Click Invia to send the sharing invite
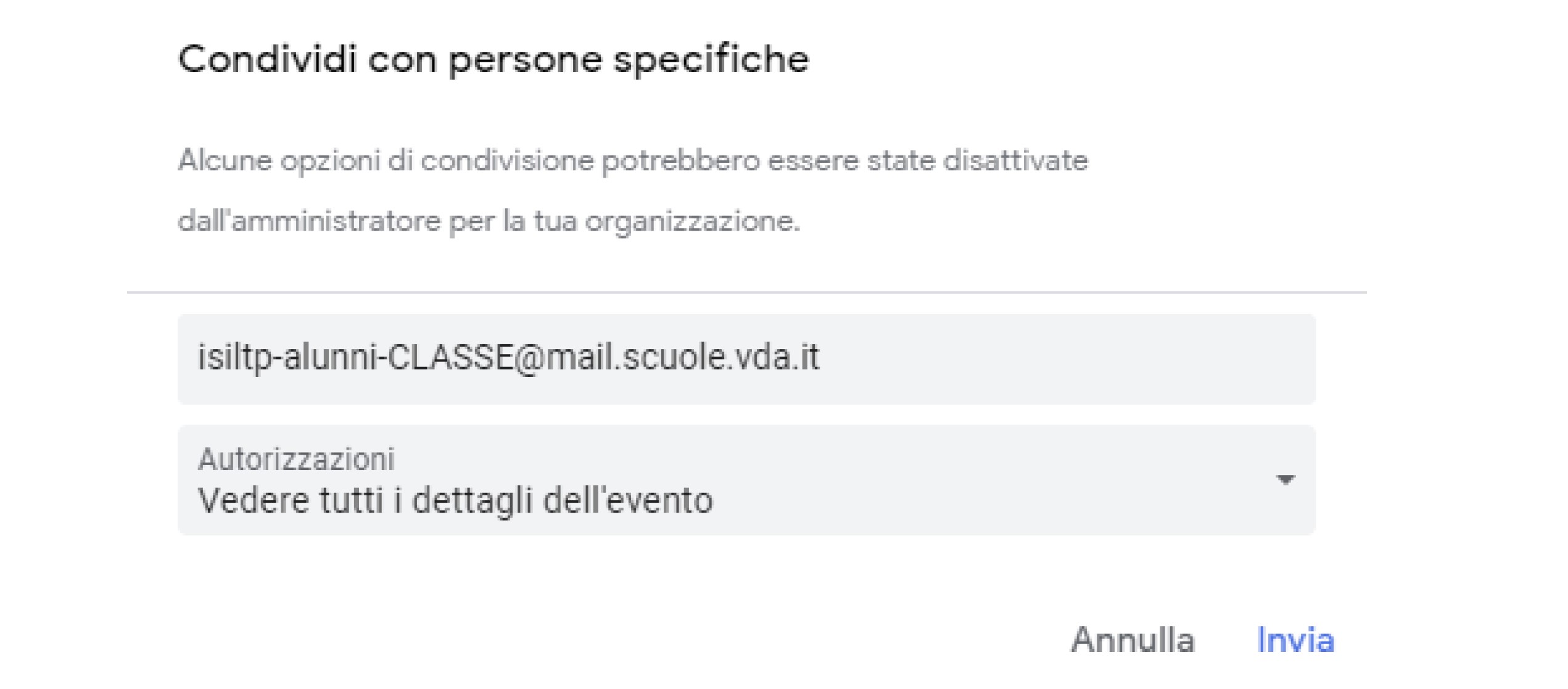 point(1295,640)
